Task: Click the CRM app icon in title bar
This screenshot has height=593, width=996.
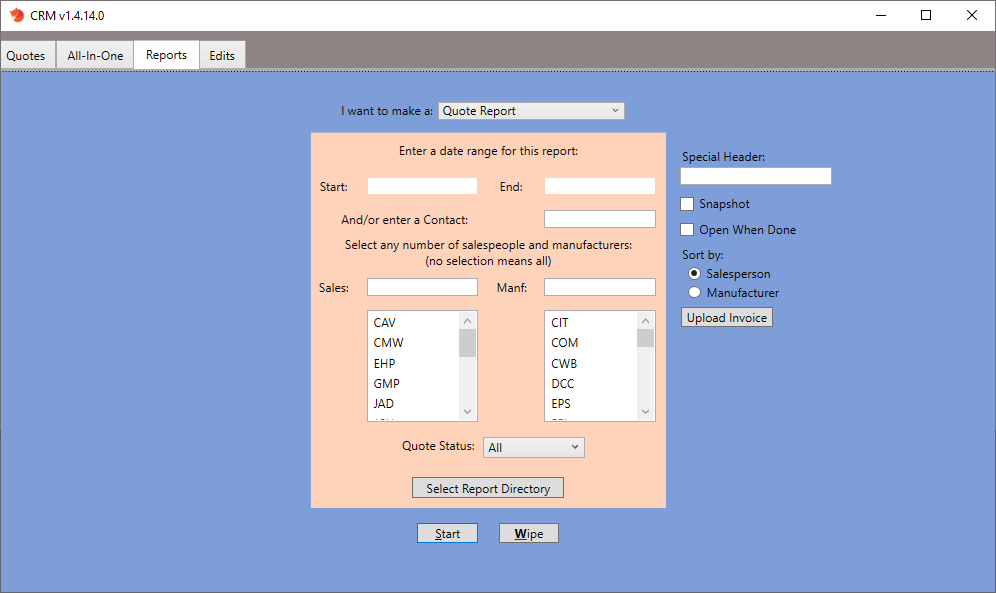Action: pyautogui.click(x=17, y=15)
